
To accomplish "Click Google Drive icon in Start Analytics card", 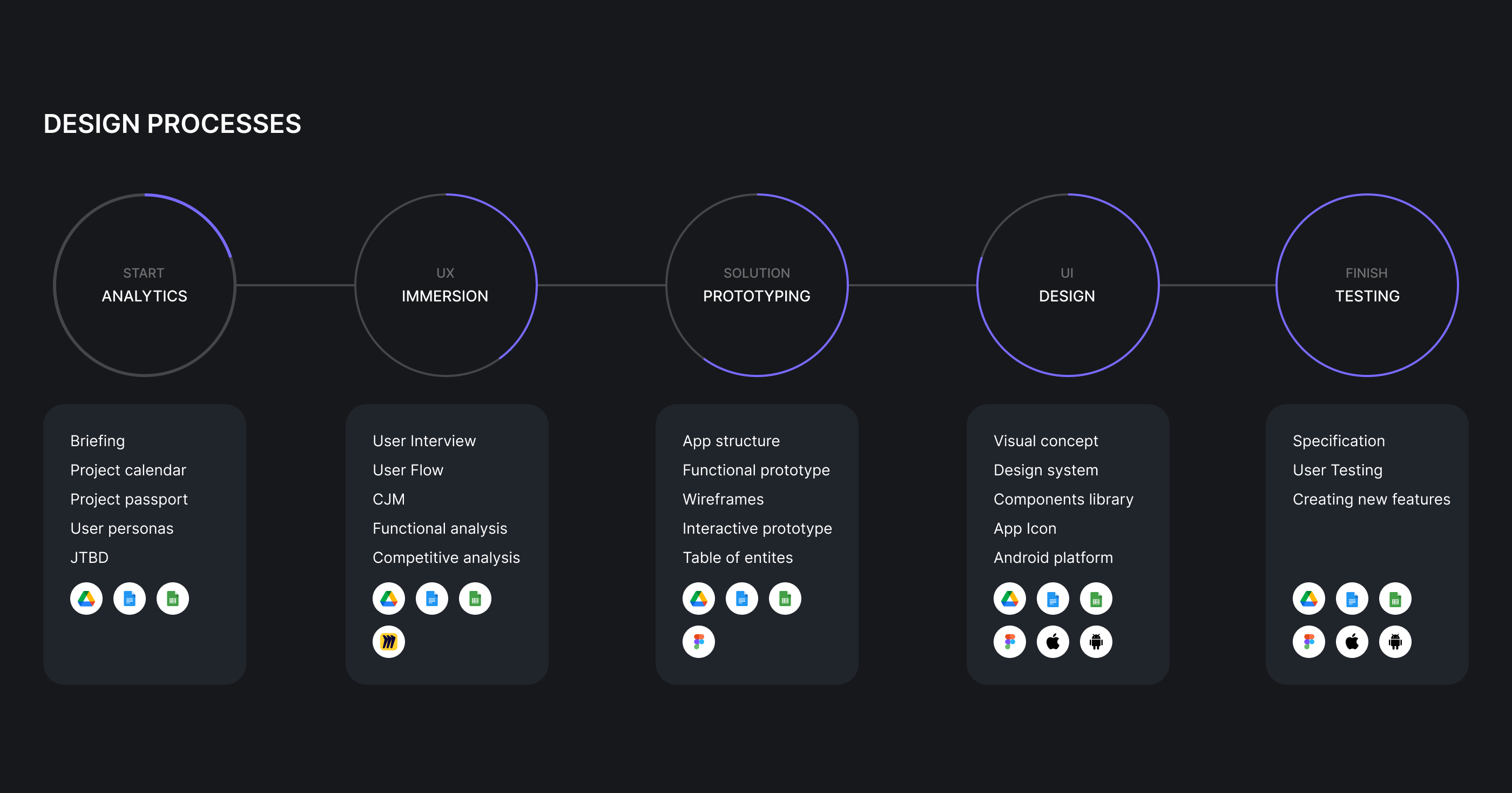I will (86, 599).
